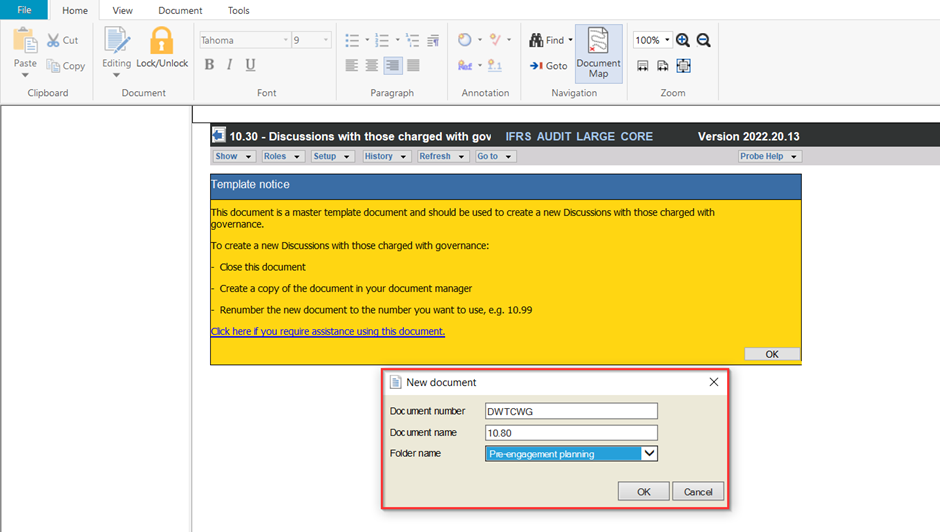940x532 pixels.
Task: Click OK in New document dialog
Action: (x=643, y=491)
